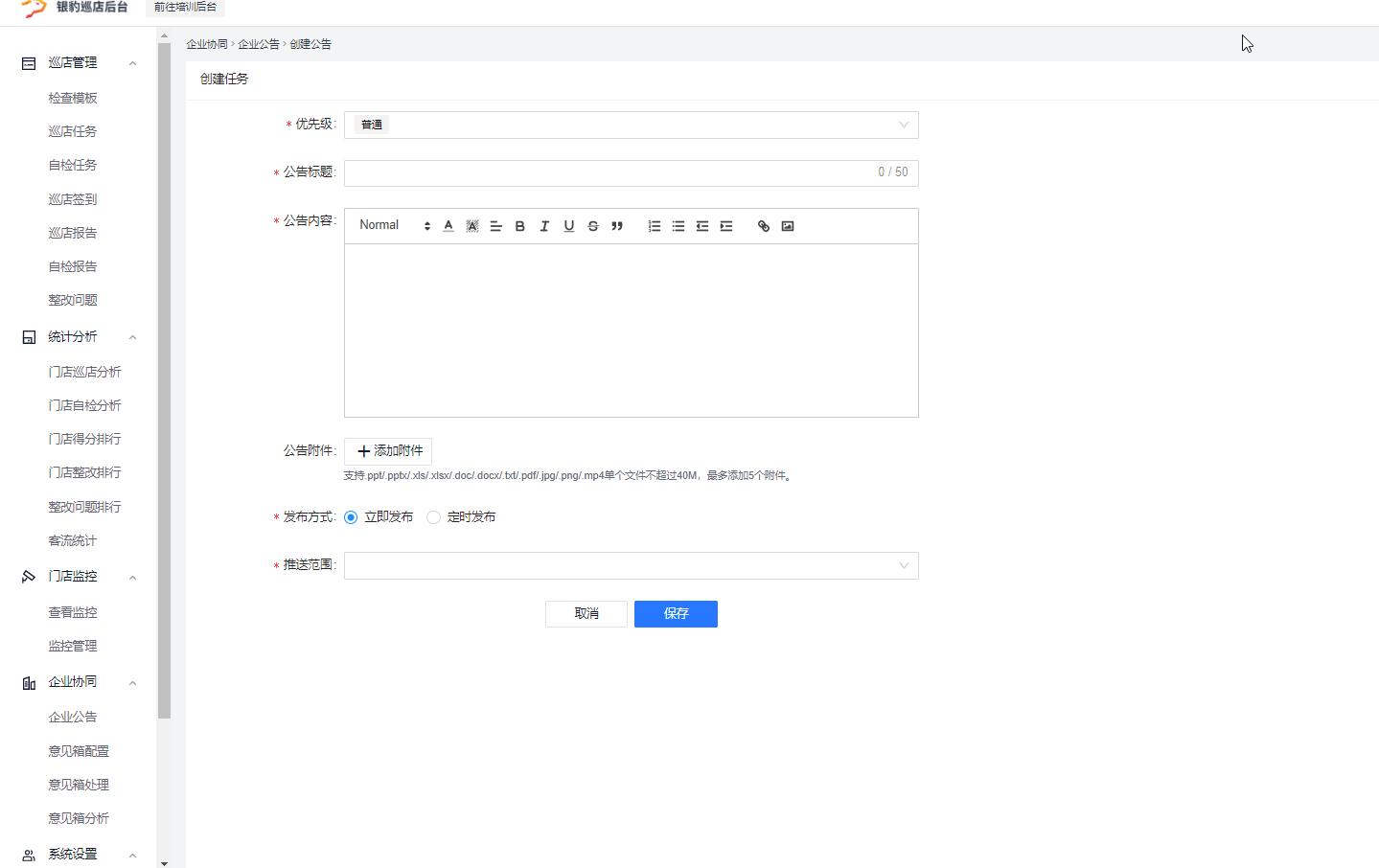Click 添加附件 to add attachment

click(388, 451)
